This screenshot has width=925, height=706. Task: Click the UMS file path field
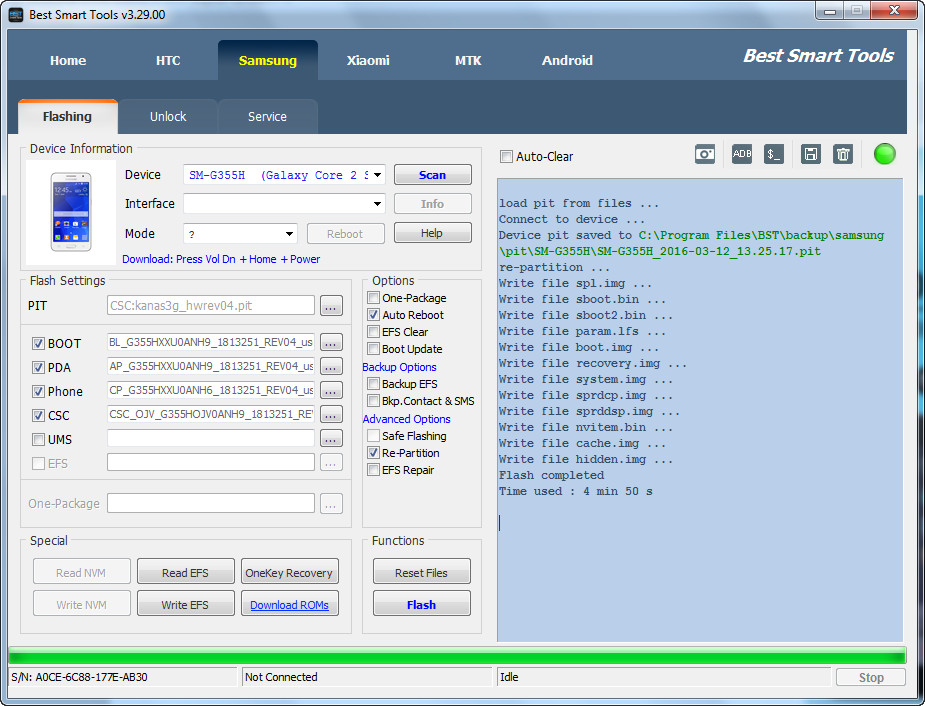(x=211, y=438)
